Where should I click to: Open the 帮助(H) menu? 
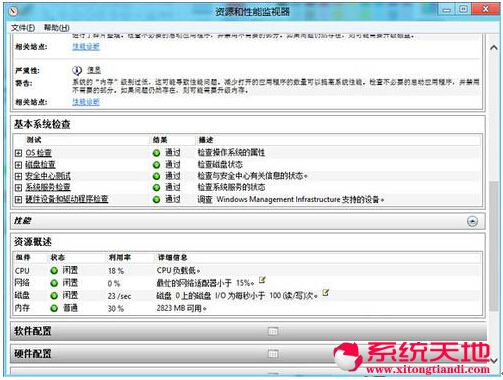tap(57, 28)
